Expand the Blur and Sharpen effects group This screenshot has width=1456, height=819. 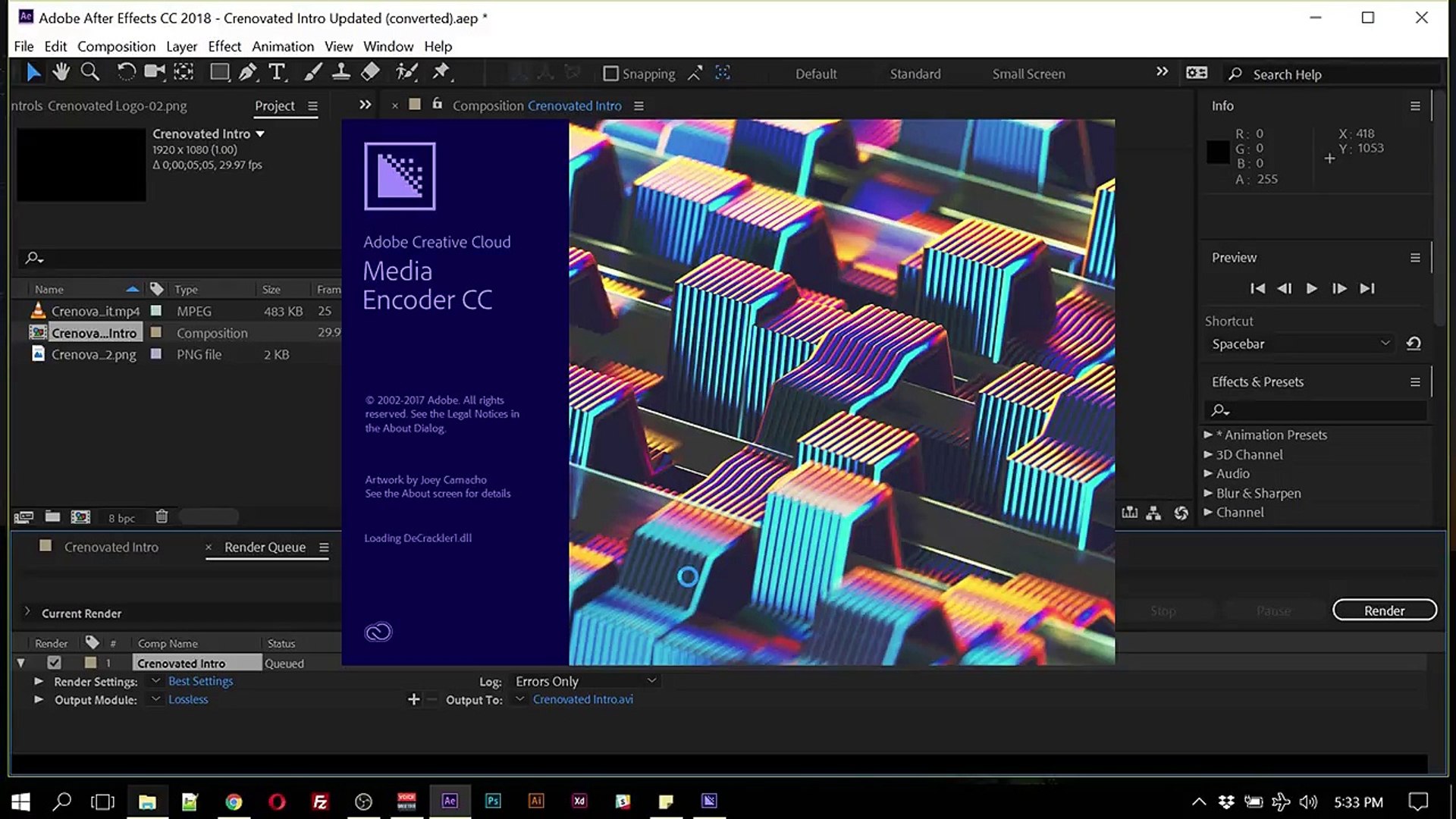click(x=1208, y=492)
